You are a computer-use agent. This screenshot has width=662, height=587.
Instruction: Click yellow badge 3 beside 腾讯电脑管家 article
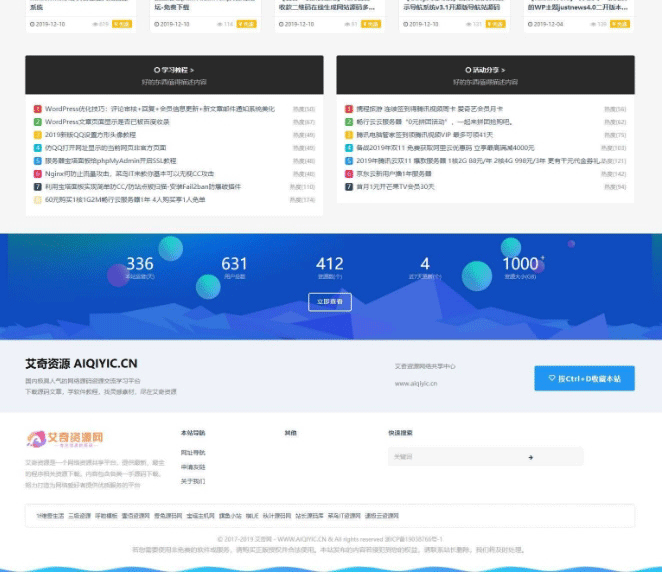(349, 135)
